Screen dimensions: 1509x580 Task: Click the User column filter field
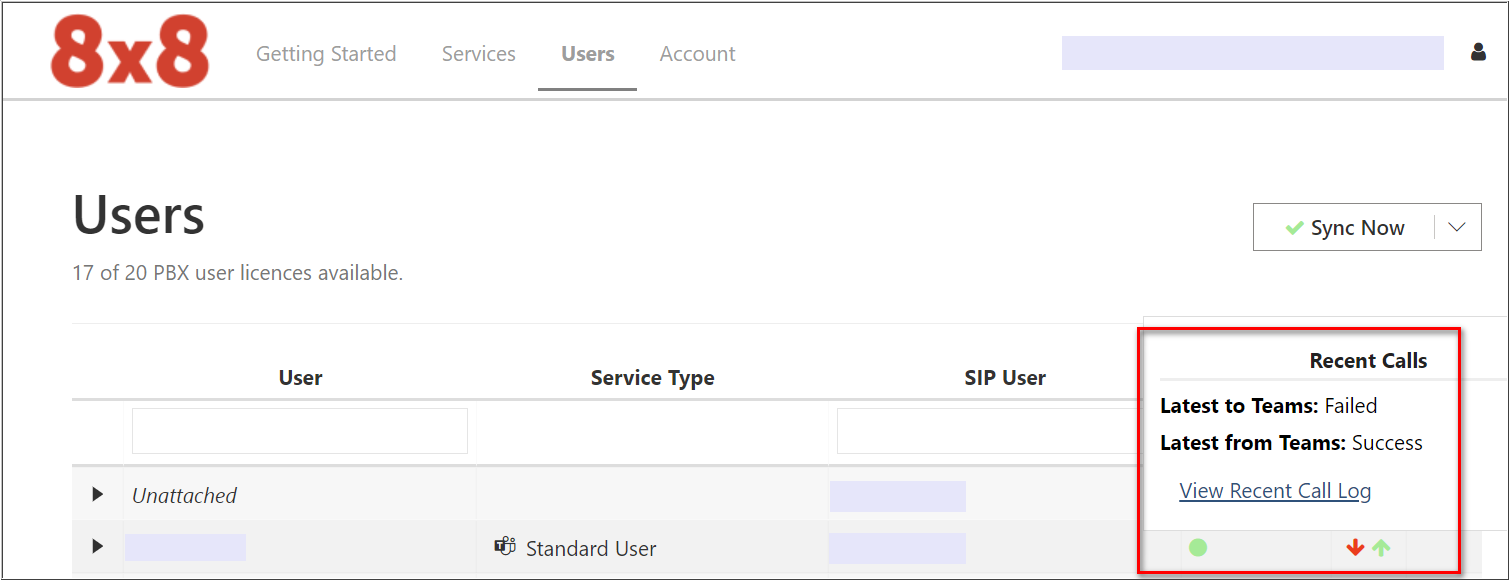coord(300,431)
